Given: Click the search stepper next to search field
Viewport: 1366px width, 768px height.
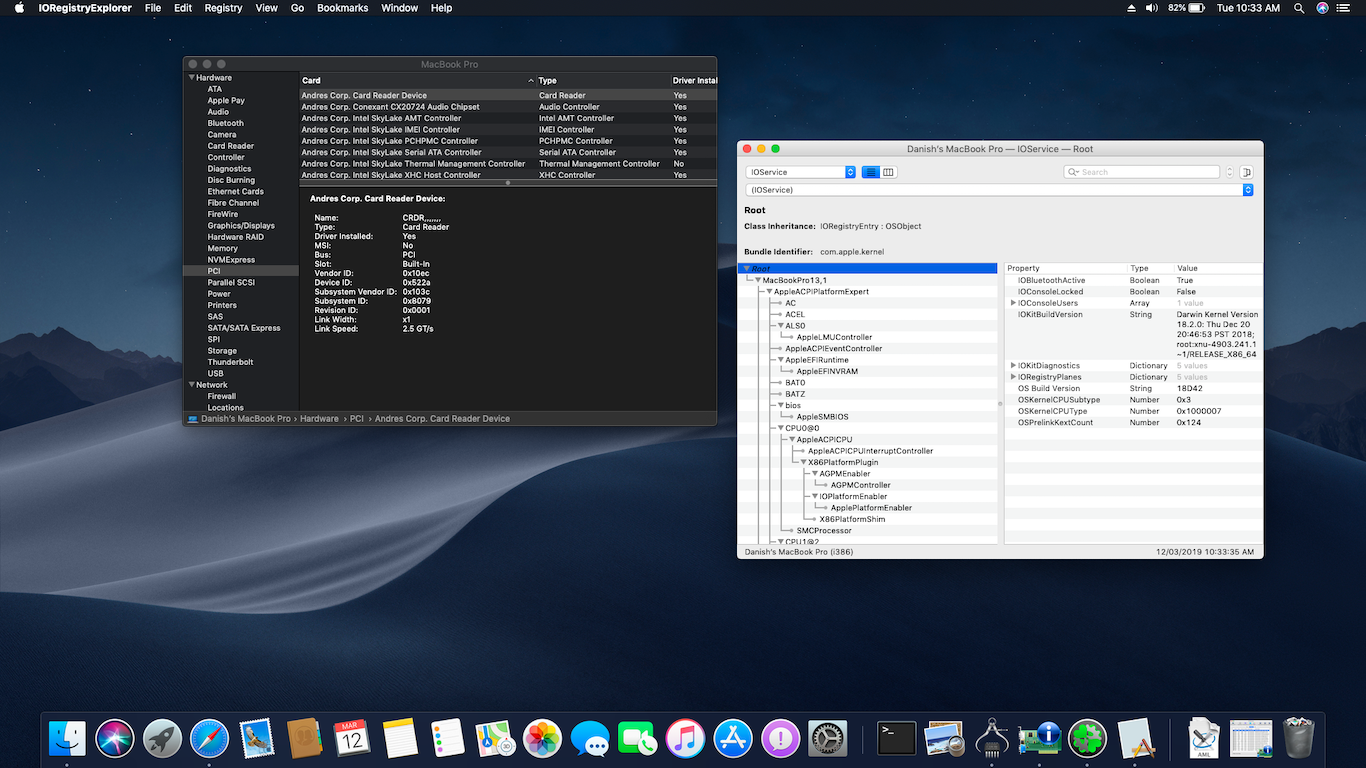Looking at the screenshot, I should click(1230, 172).
